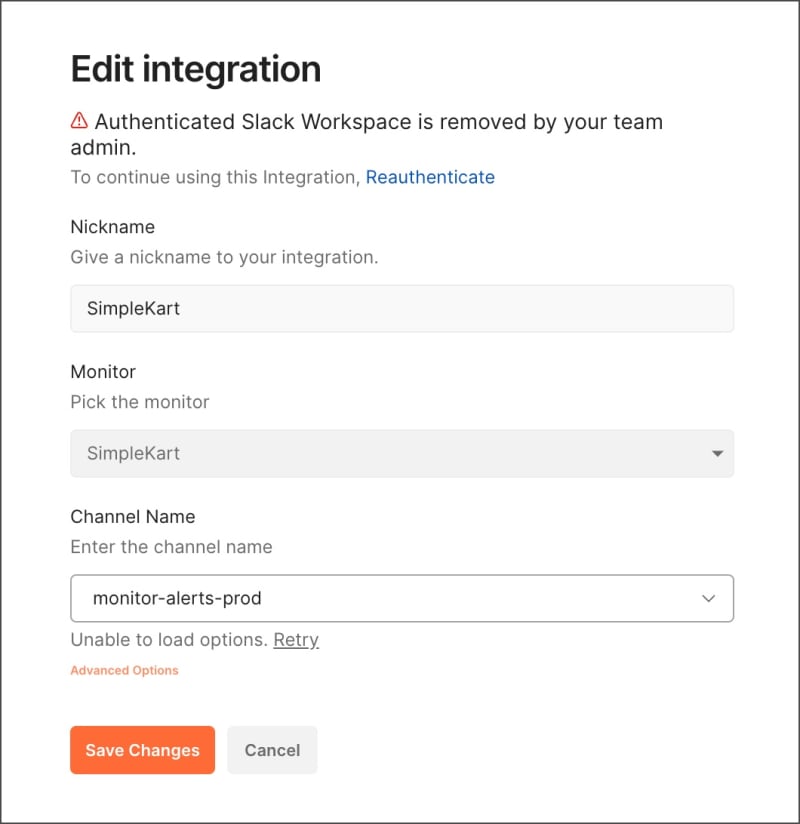Viewport: 800px width, 824px height.
Task: Click the monitor-alerts-prod text in the channel field
Action: point(177,599)
